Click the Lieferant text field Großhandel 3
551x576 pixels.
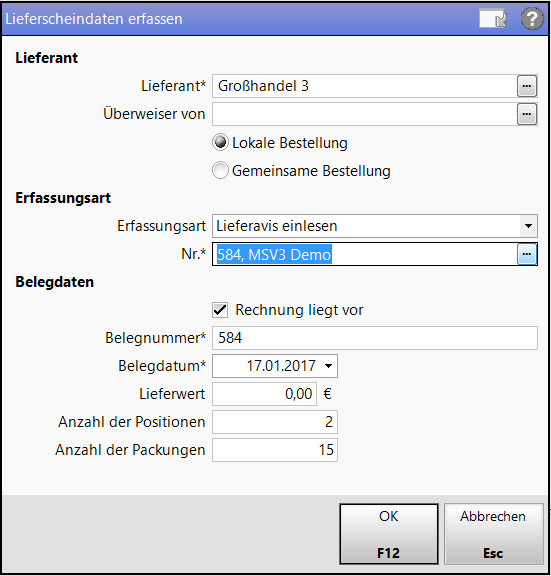(365, 86)
